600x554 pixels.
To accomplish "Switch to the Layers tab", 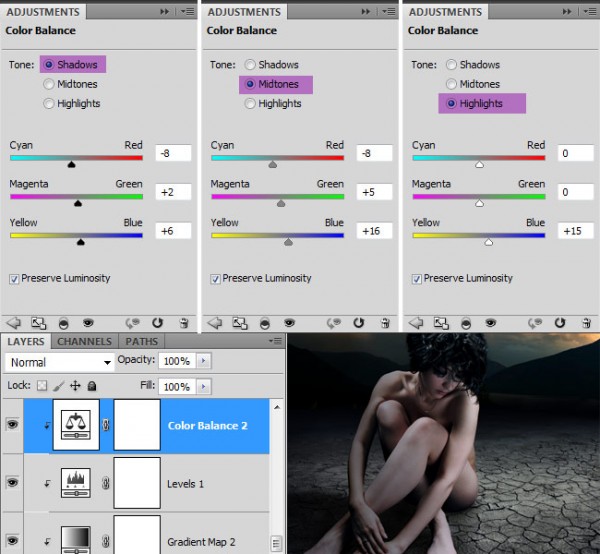I will 26,341.
